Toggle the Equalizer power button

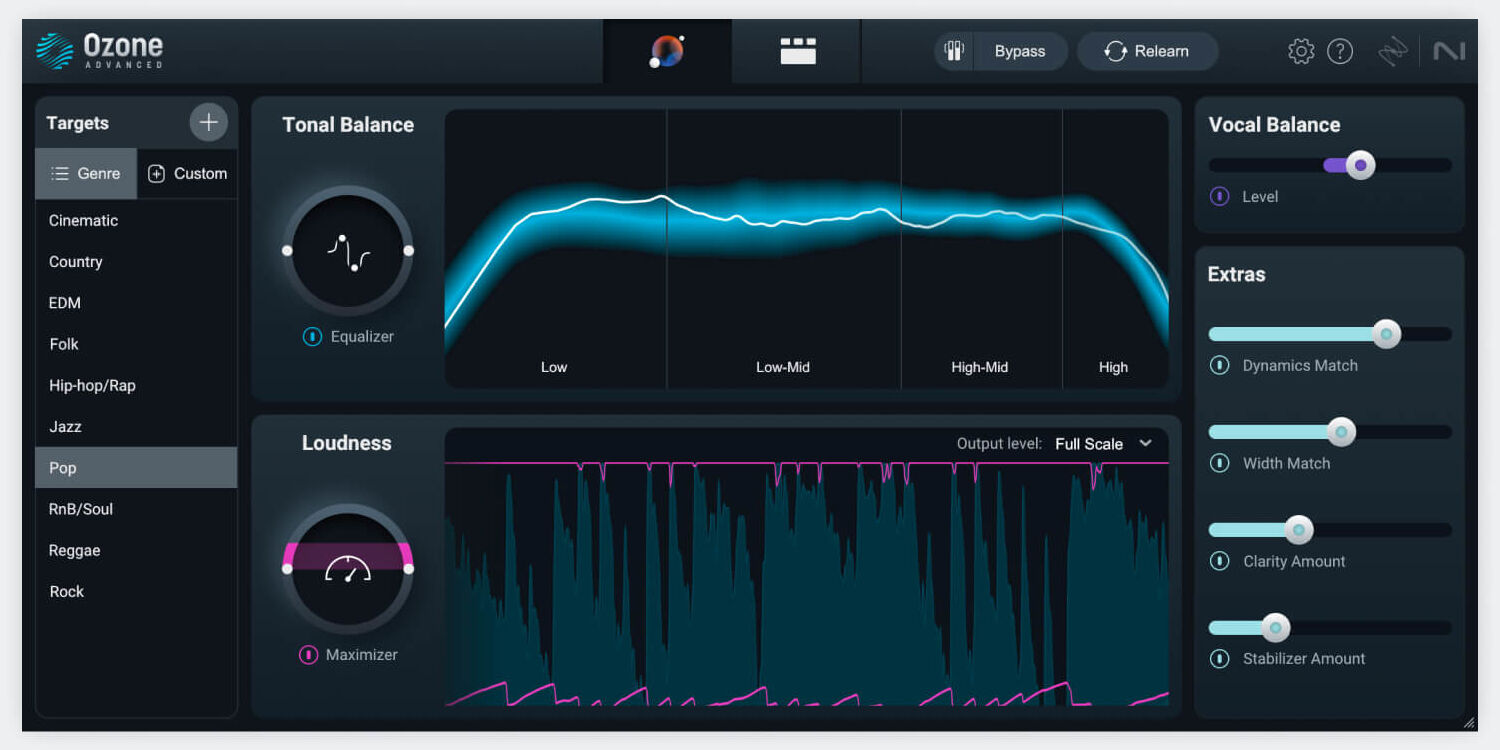tap(312, 337)
